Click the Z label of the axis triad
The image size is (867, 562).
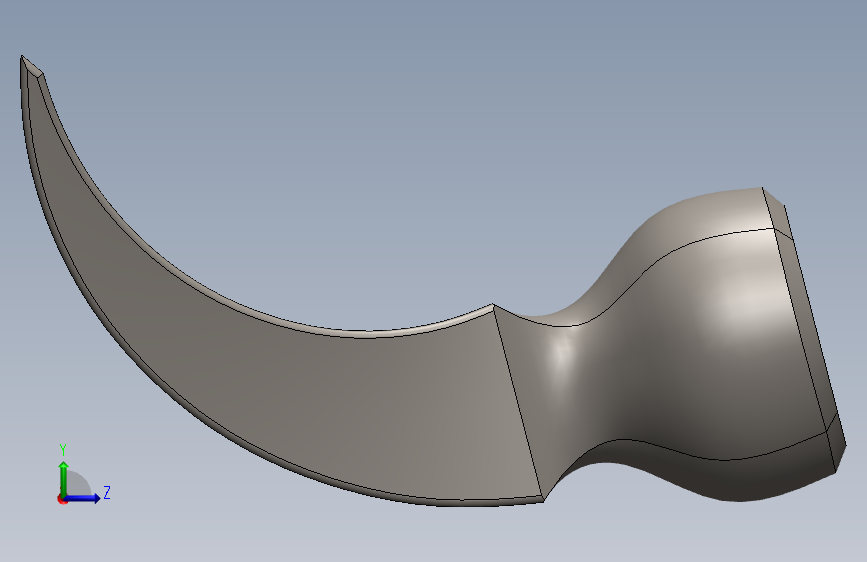pos(107,492)
